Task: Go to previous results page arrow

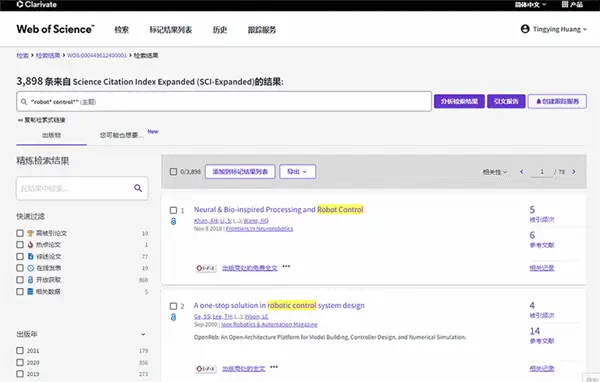Action: [x=522, y=172]
